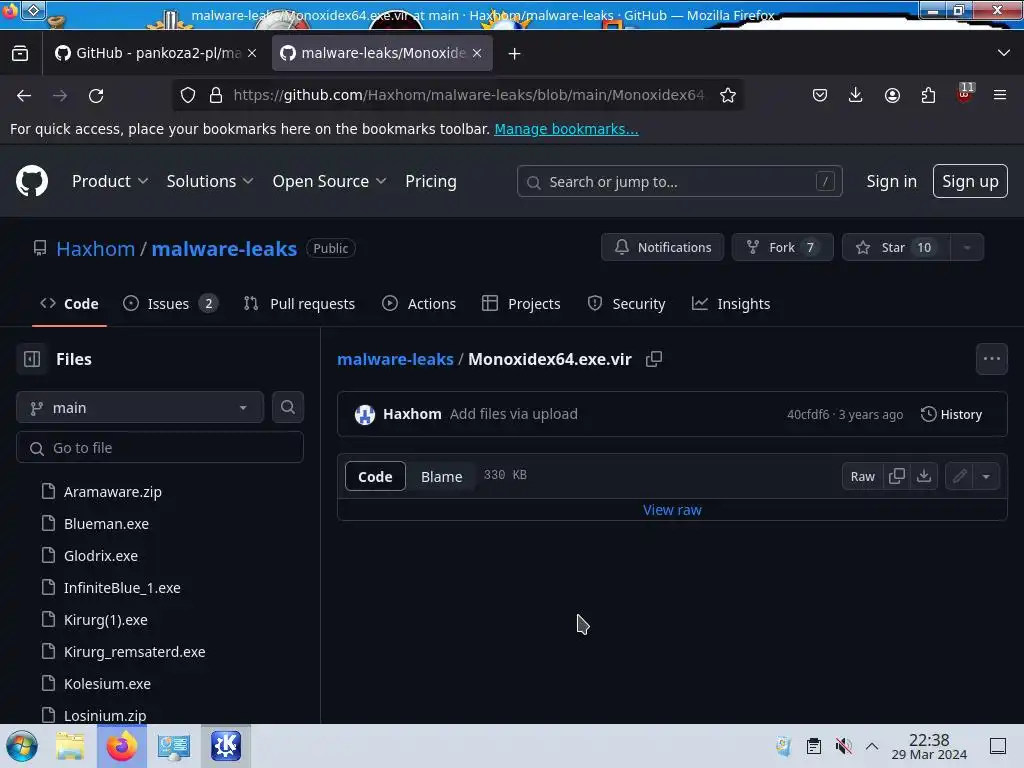Click the GitHub logo home icon

pyautogui.click(x=32, y=181)
